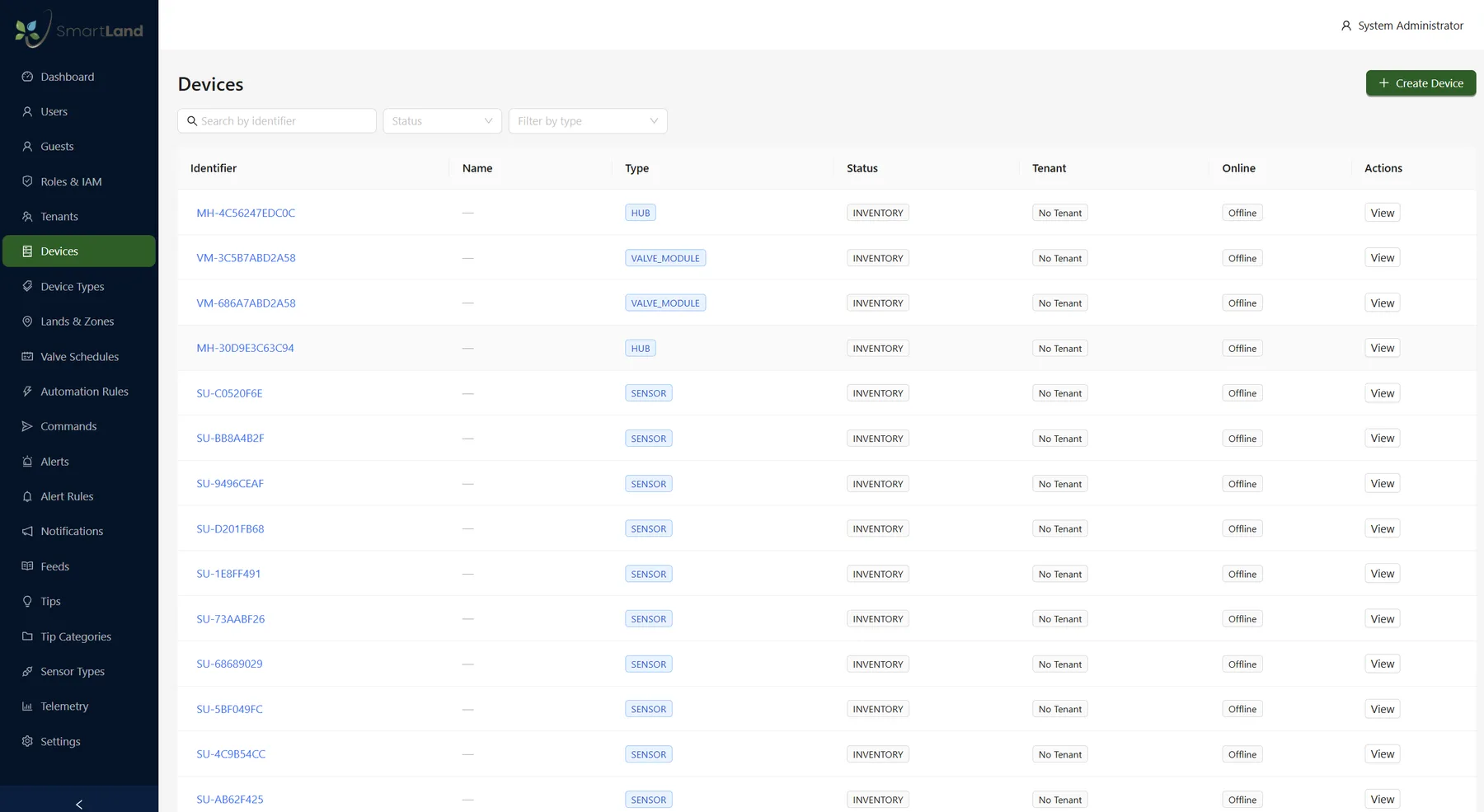Click the Settings gear icon
The width and height of the screenshot is (1484, 812).
tap(27, 741)
